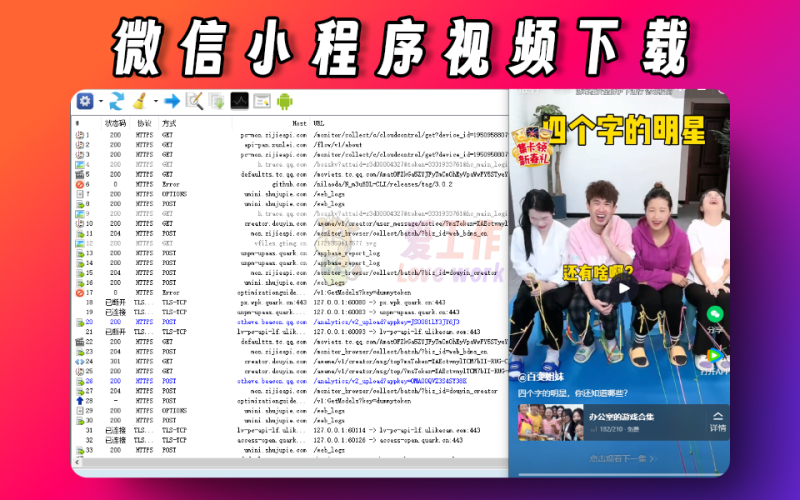Select the /flow/v1/about URL cell

[337, 145]
